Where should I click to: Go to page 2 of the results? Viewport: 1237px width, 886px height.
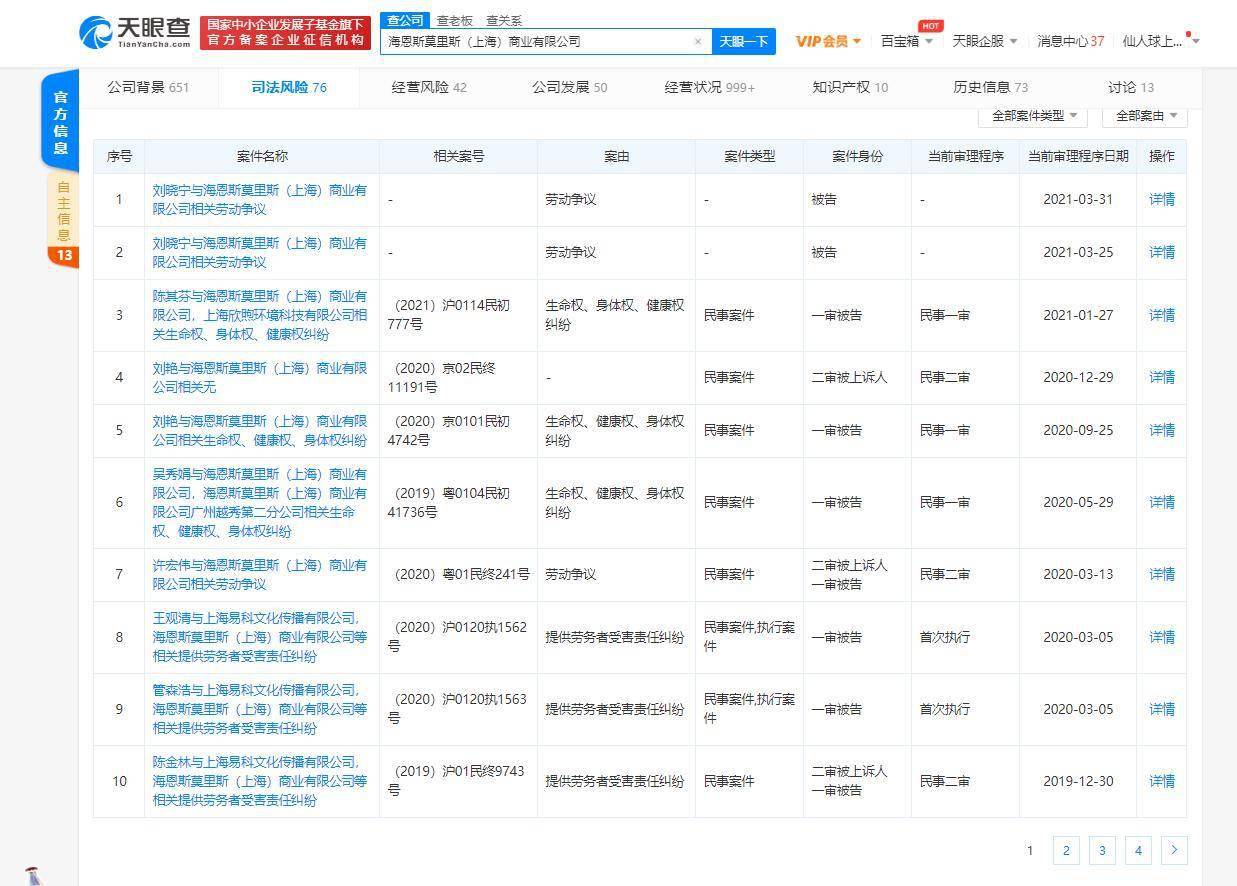(x=1066, y=850)
